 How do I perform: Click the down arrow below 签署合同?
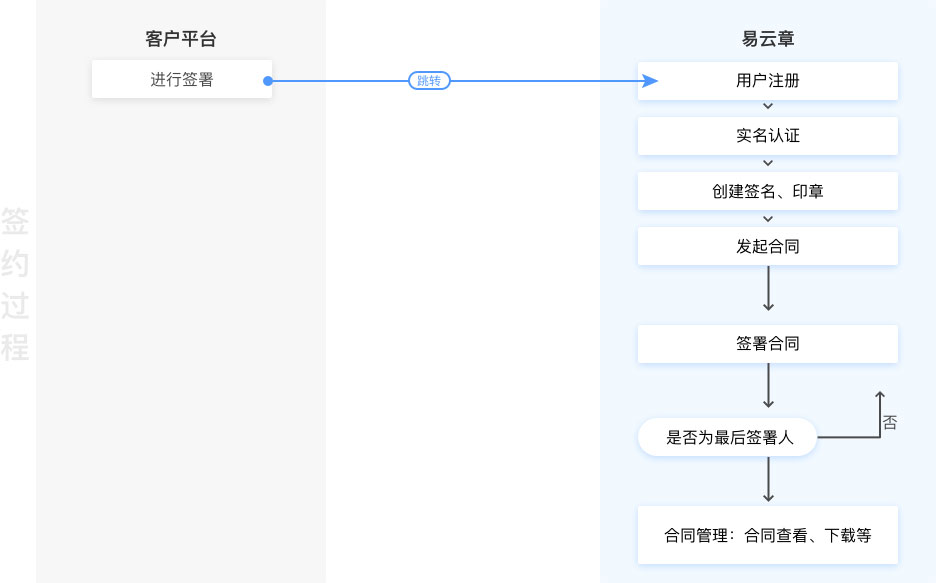(x=768, y=387)
